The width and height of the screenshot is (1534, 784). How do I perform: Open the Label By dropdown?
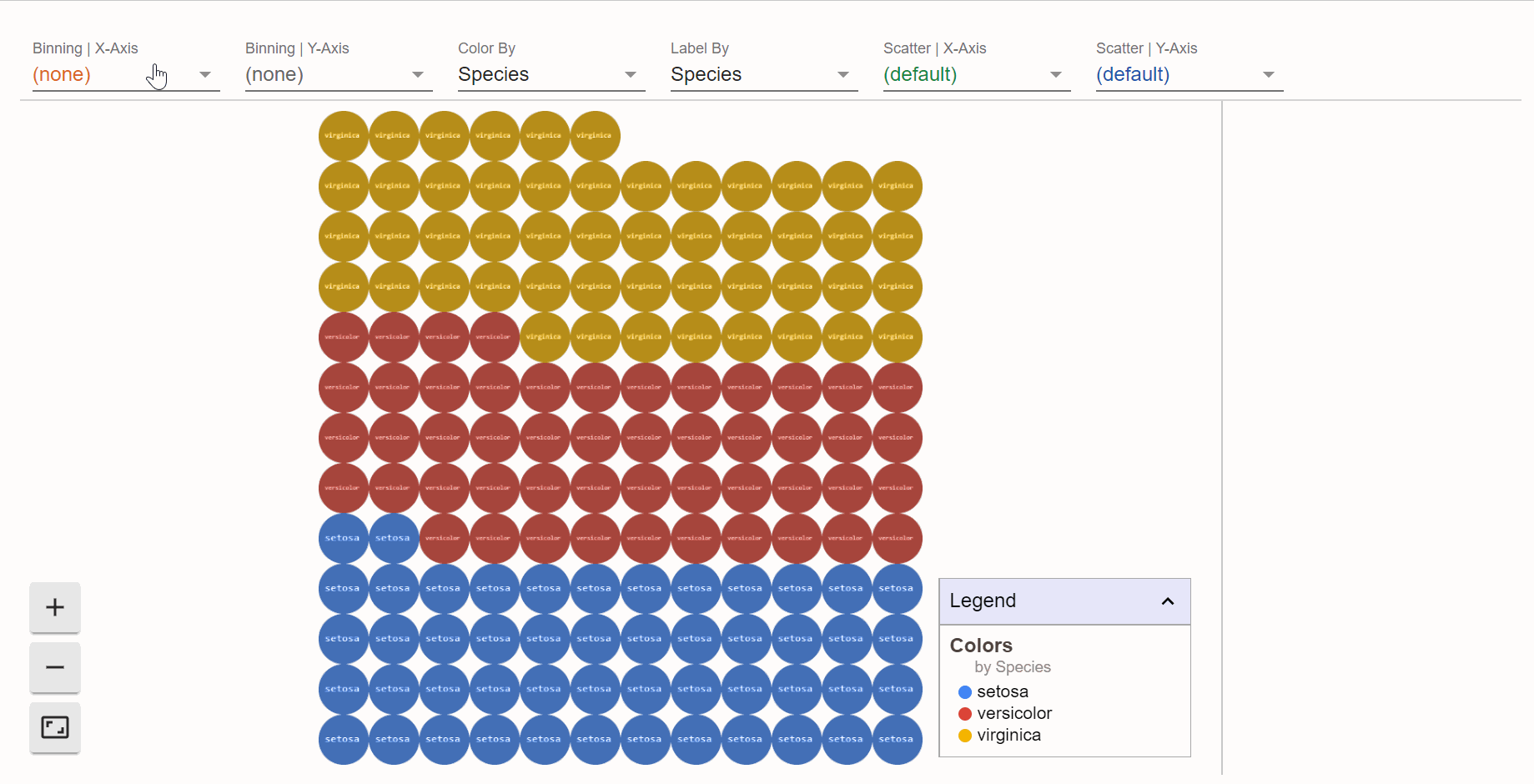(764, 74)
